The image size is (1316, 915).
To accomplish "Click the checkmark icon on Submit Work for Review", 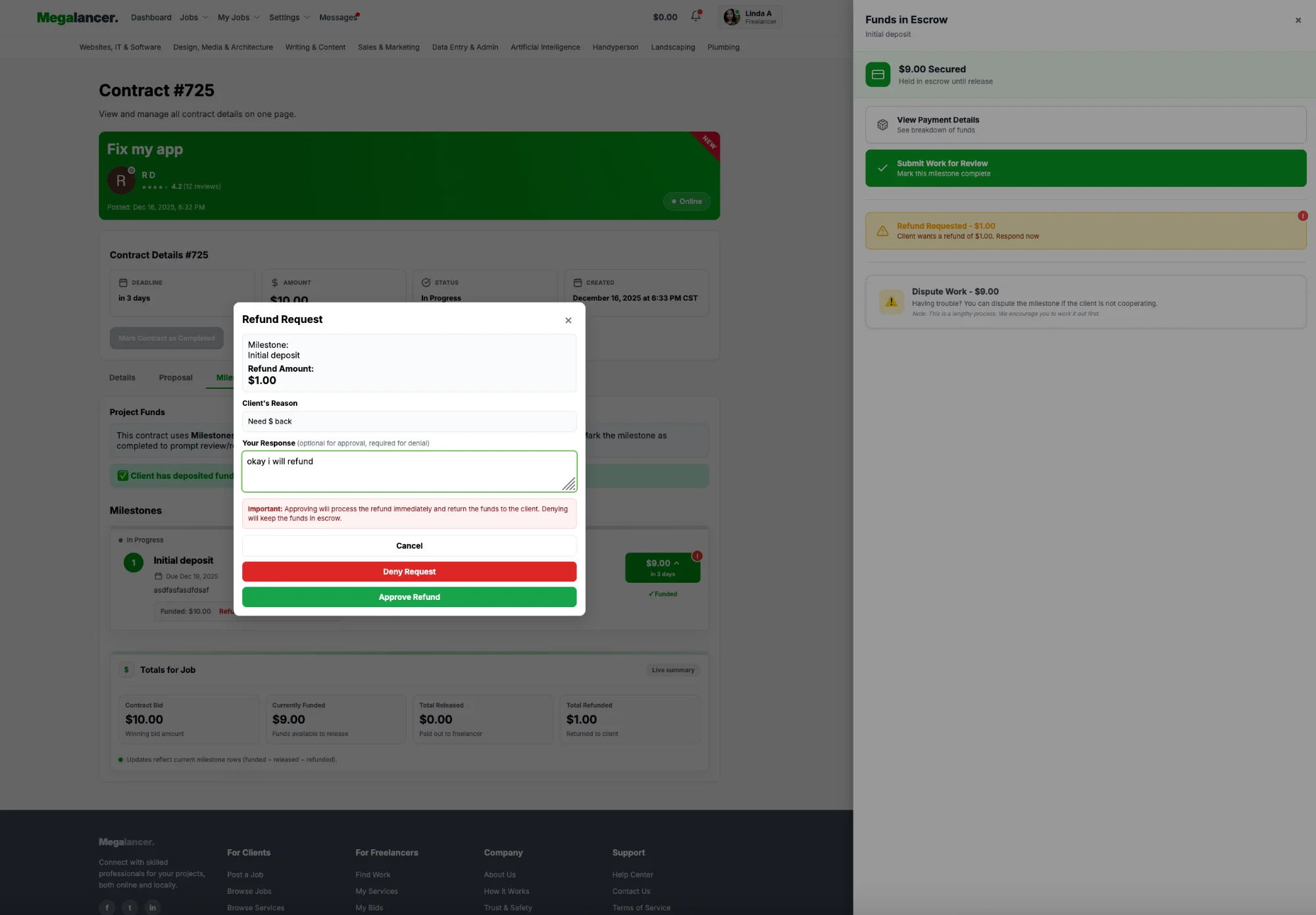I will tap(882, 168).
